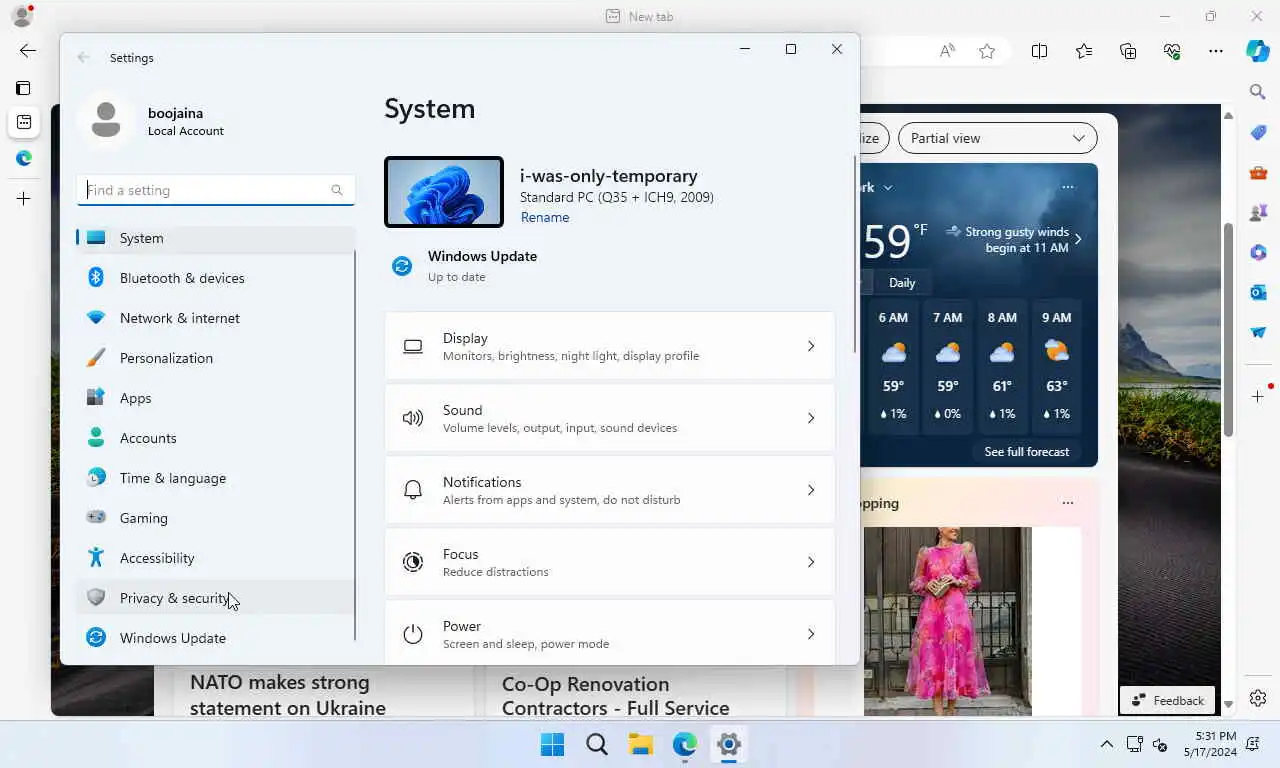Expand weather location dropdown chevron
The image size is (1280, 768).
[887, 187]
